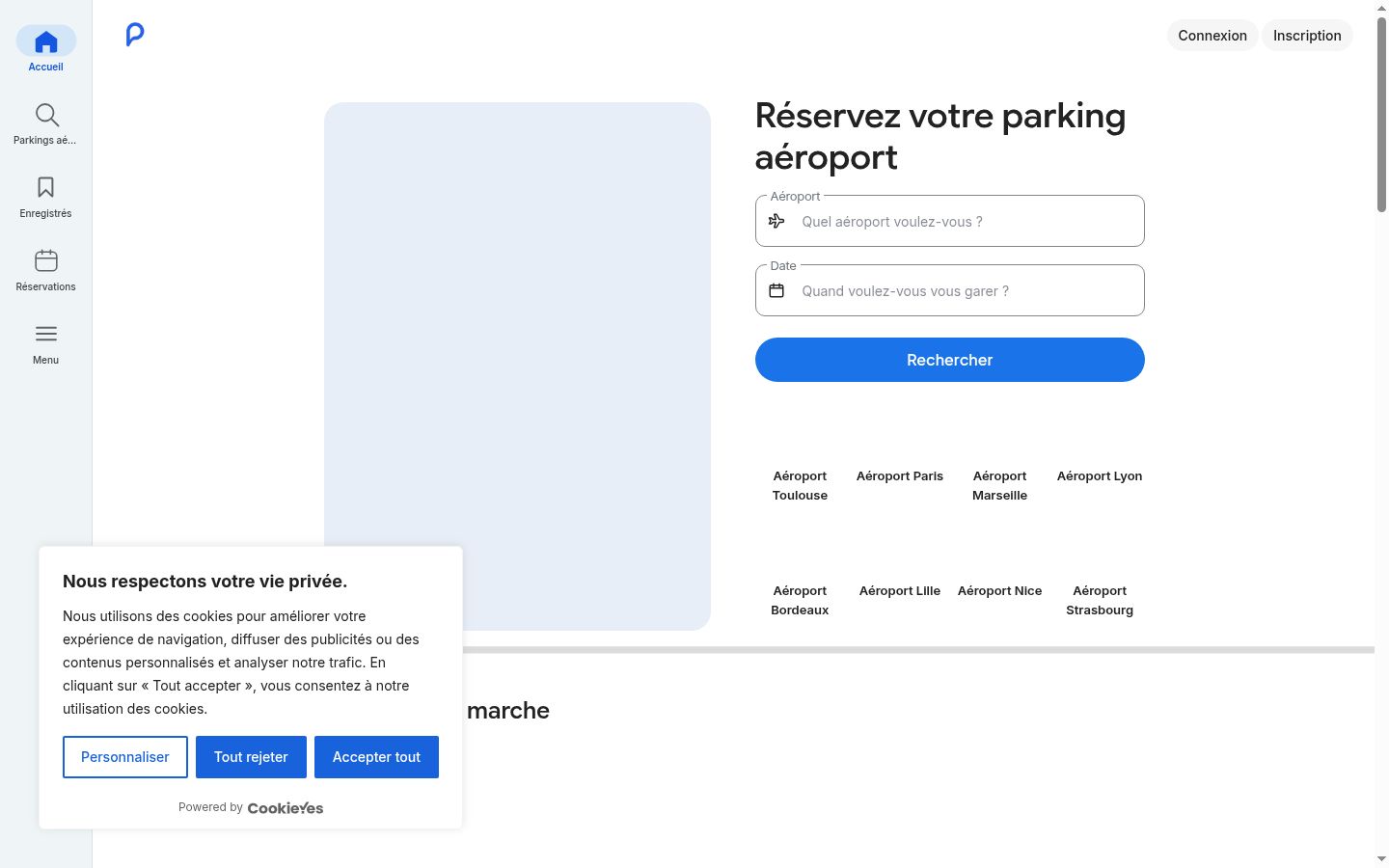Accept all cookies with Accepter tout
This screenshot has width=1389, height=868.
coord(376,757)
